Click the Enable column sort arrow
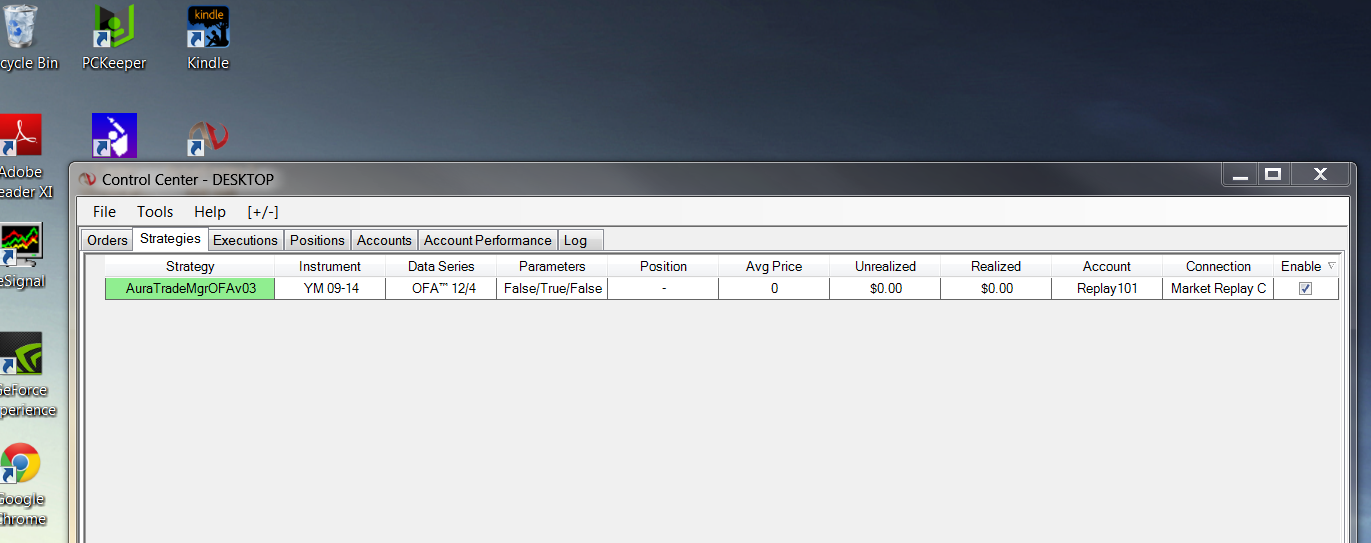The image size is (1371, 543). [1331, 266]
